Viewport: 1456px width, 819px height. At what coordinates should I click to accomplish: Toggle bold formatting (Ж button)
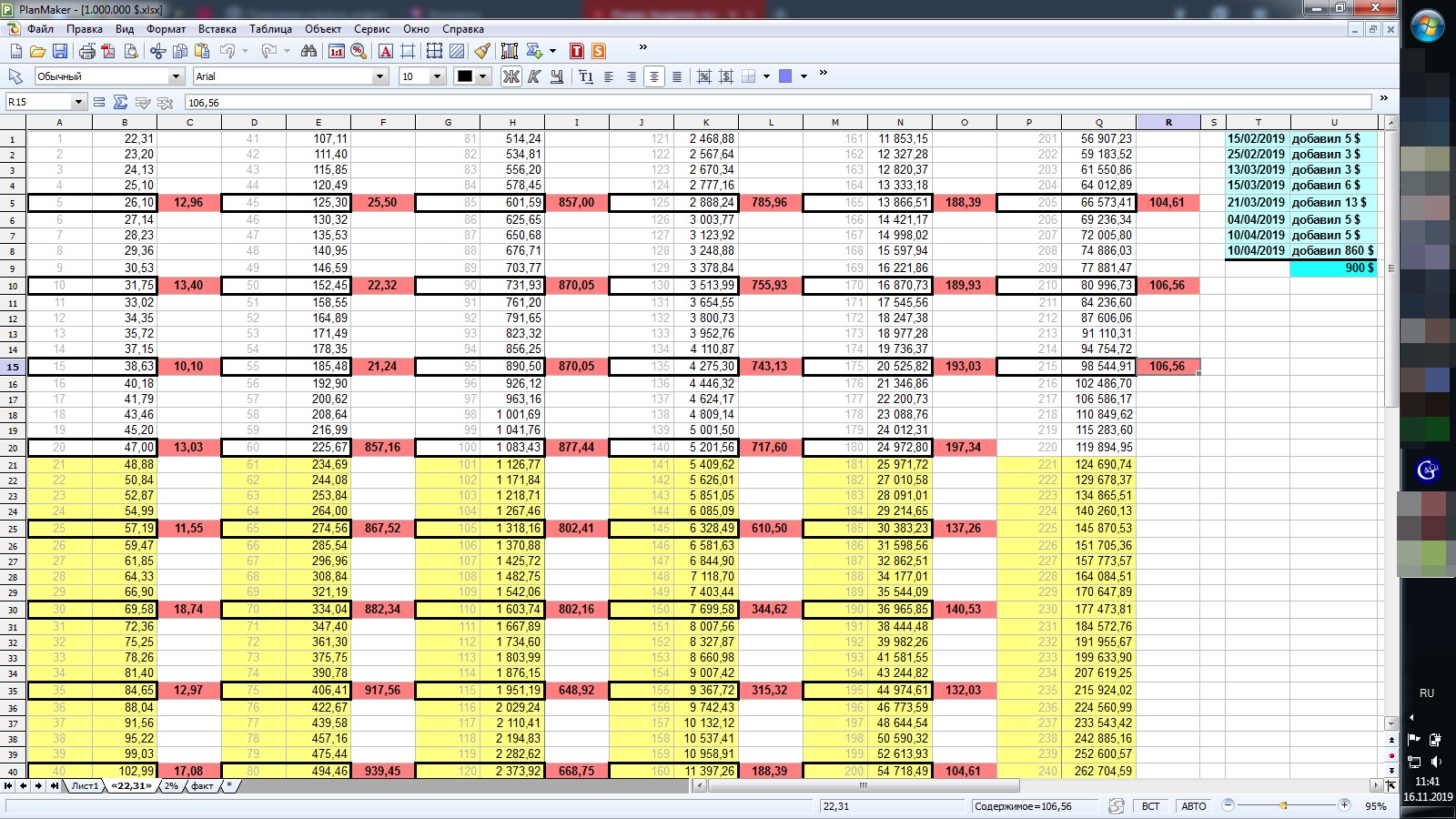pyautogui.click(x=511, y=76)
